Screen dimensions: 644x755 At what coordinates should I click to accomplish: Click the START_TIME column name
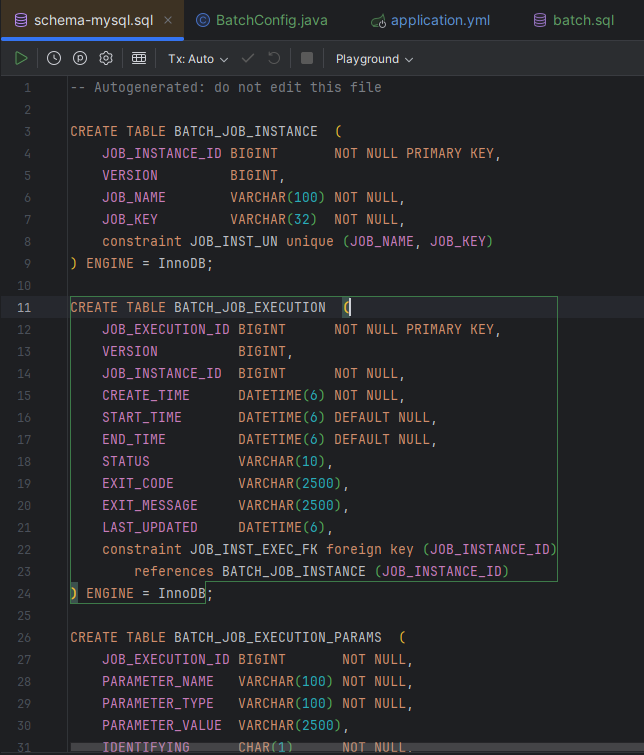point(142,417)
